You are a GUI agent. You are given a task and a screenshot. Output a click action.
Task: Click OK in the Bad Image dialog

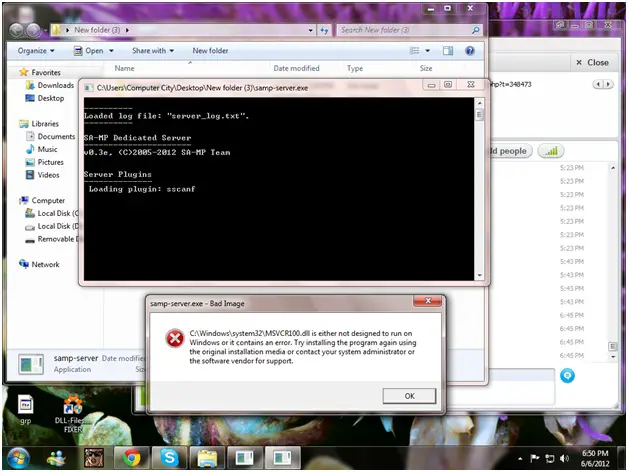(409, 396)
